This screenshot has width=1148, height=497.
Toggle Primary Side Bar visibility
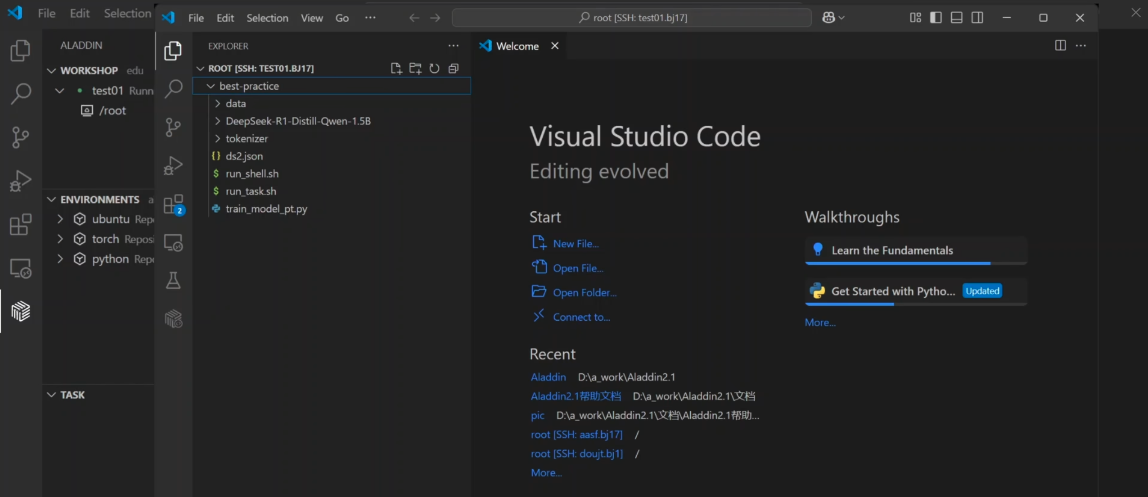pyautogui.click(x=936, y=18)
